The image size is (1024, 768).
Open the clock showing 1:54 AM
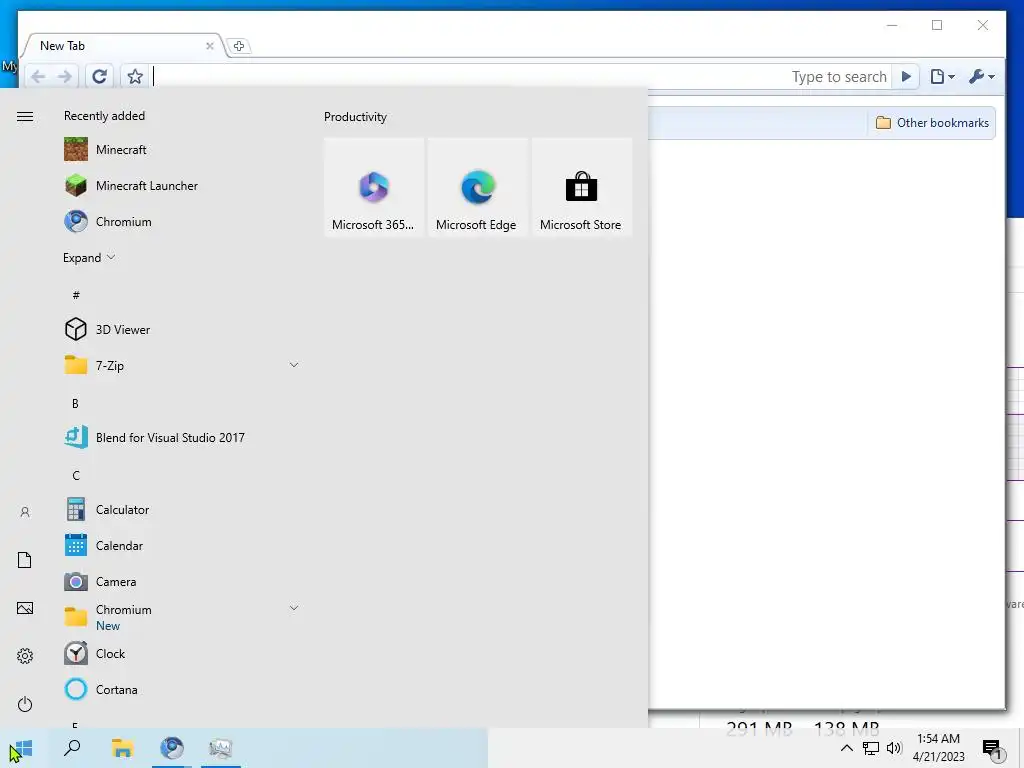click(938, 748)
